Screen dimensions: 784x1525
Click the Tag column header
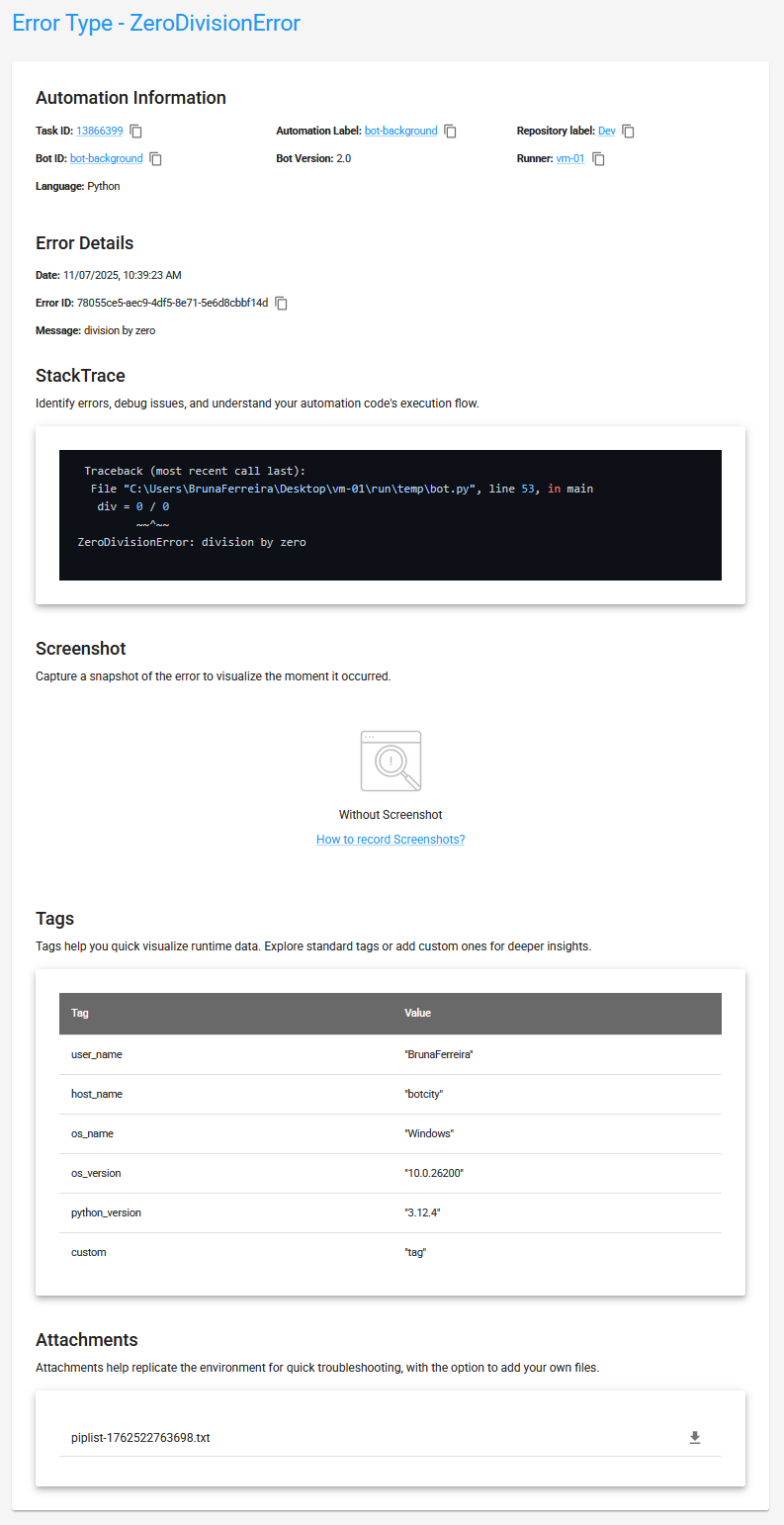pyautogui.click(x=80, y=1014)
